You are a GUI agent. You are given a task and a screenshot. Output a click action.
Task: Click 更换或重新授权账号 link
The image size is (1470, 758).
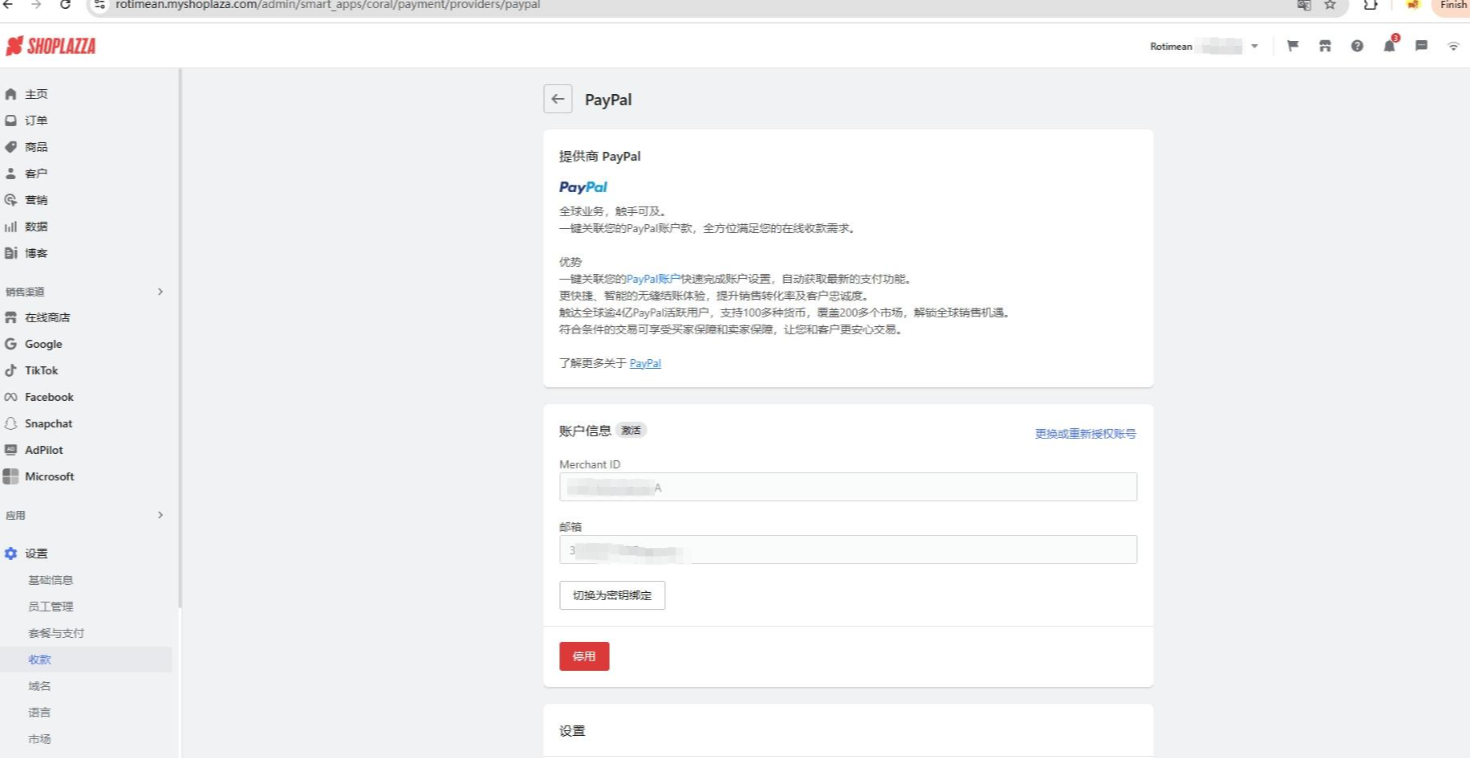[x=1085, y=434]
